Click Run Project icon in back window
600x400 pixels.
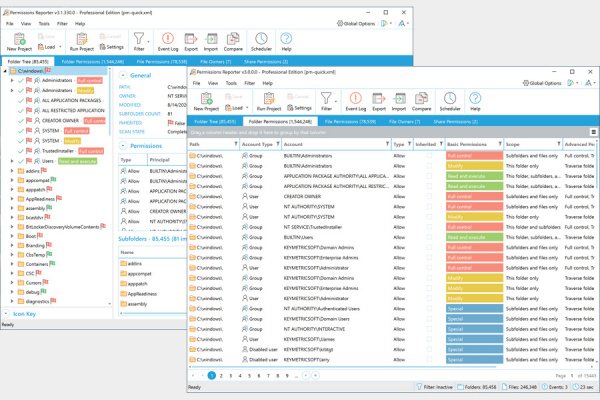(82, 42)
